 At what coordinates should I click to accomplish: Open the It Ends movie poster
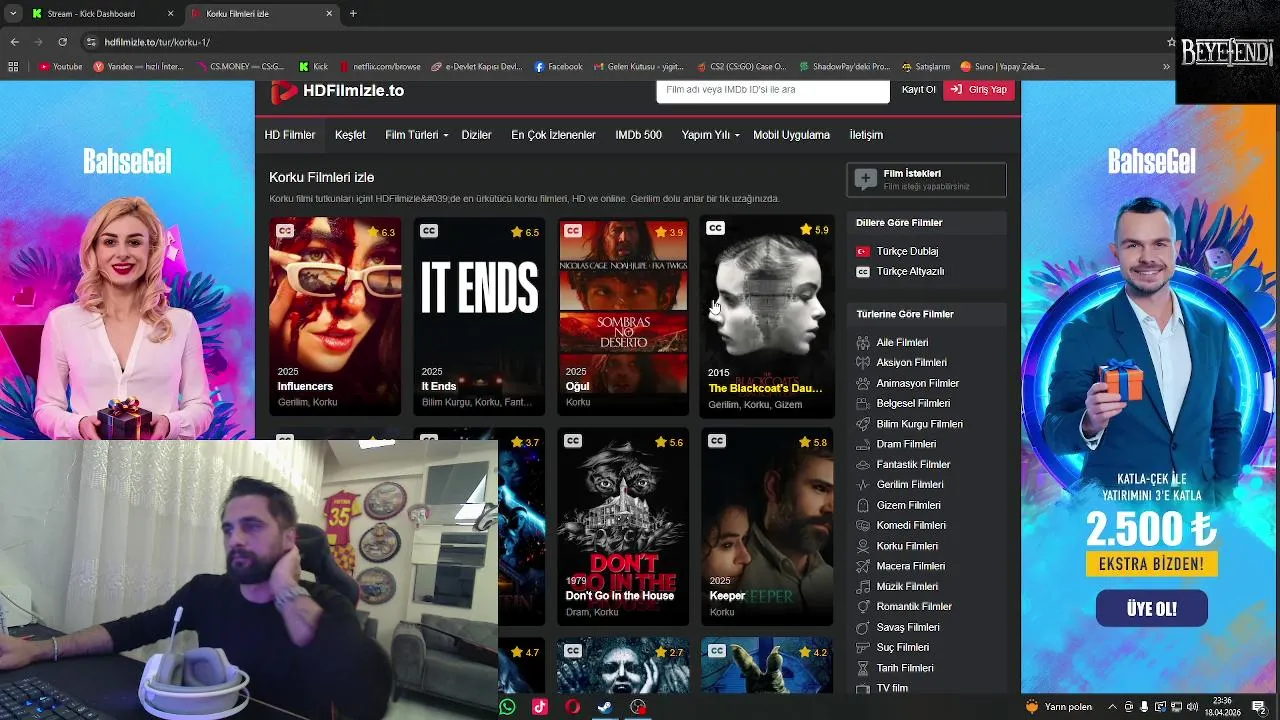click(x=479, y=316)
